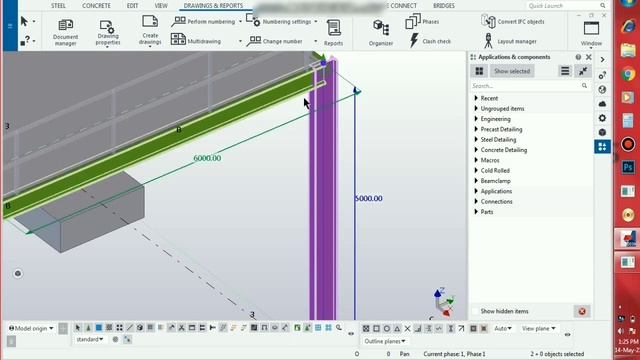Open the Organizer

(381, 33)
